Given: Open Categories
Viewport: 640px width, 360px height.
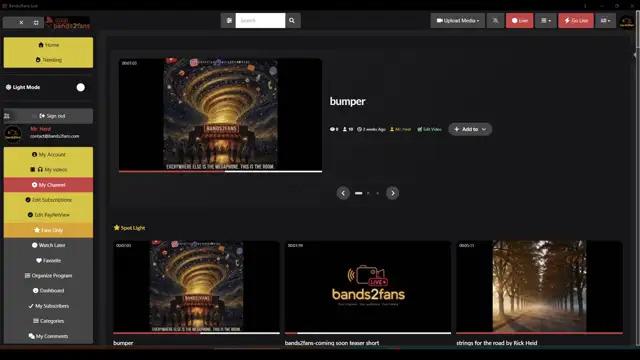Looking at the screenshot, I should point(48,321).
